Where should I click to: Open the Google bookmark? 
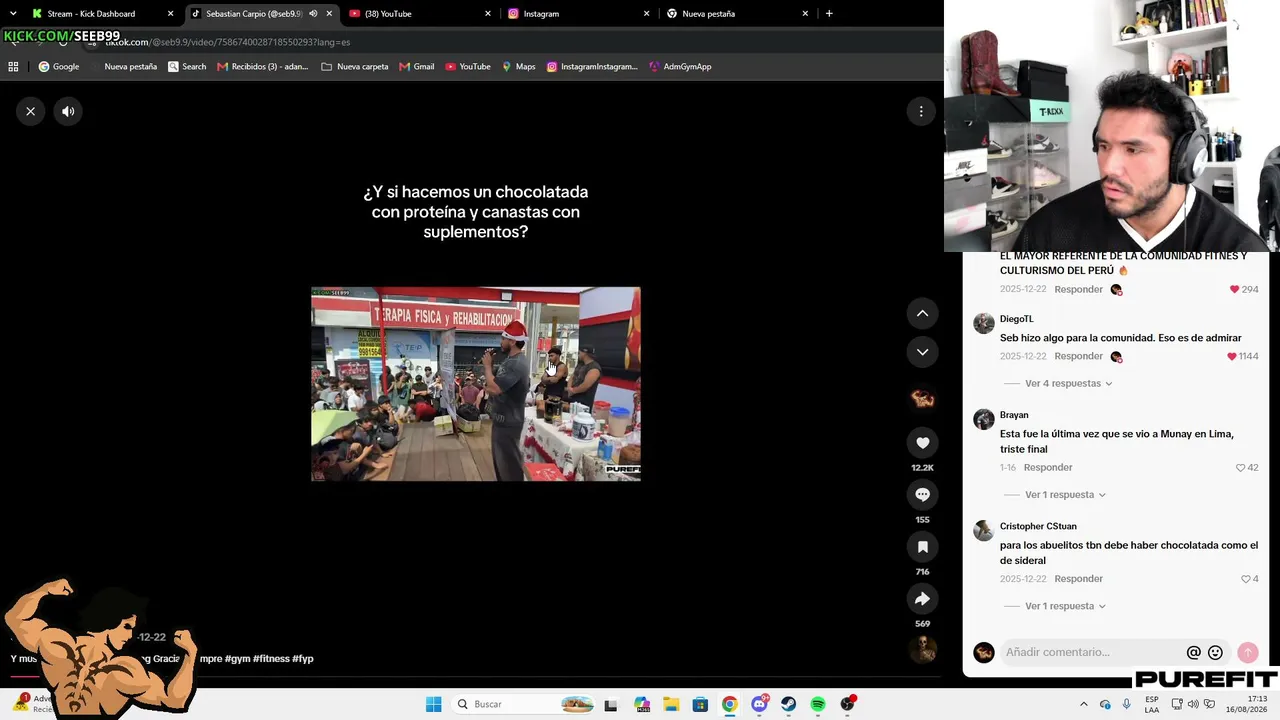59,67
